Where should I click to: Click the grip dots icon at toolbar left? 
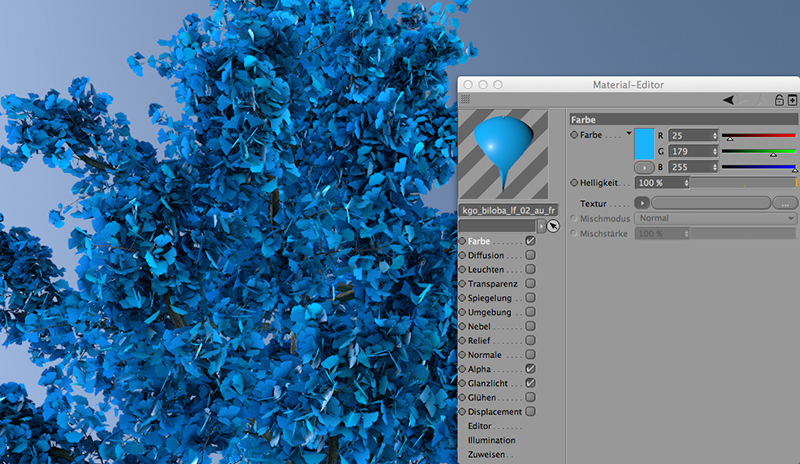(465, 100)
